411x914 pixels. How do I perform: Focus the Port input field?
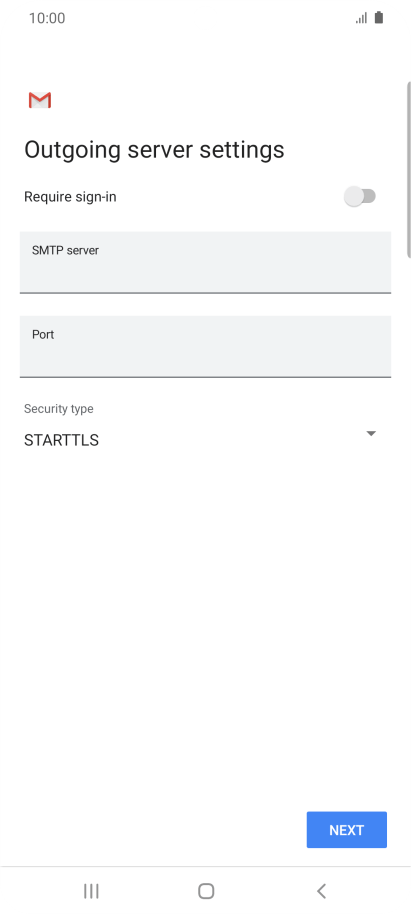(205, 347)
